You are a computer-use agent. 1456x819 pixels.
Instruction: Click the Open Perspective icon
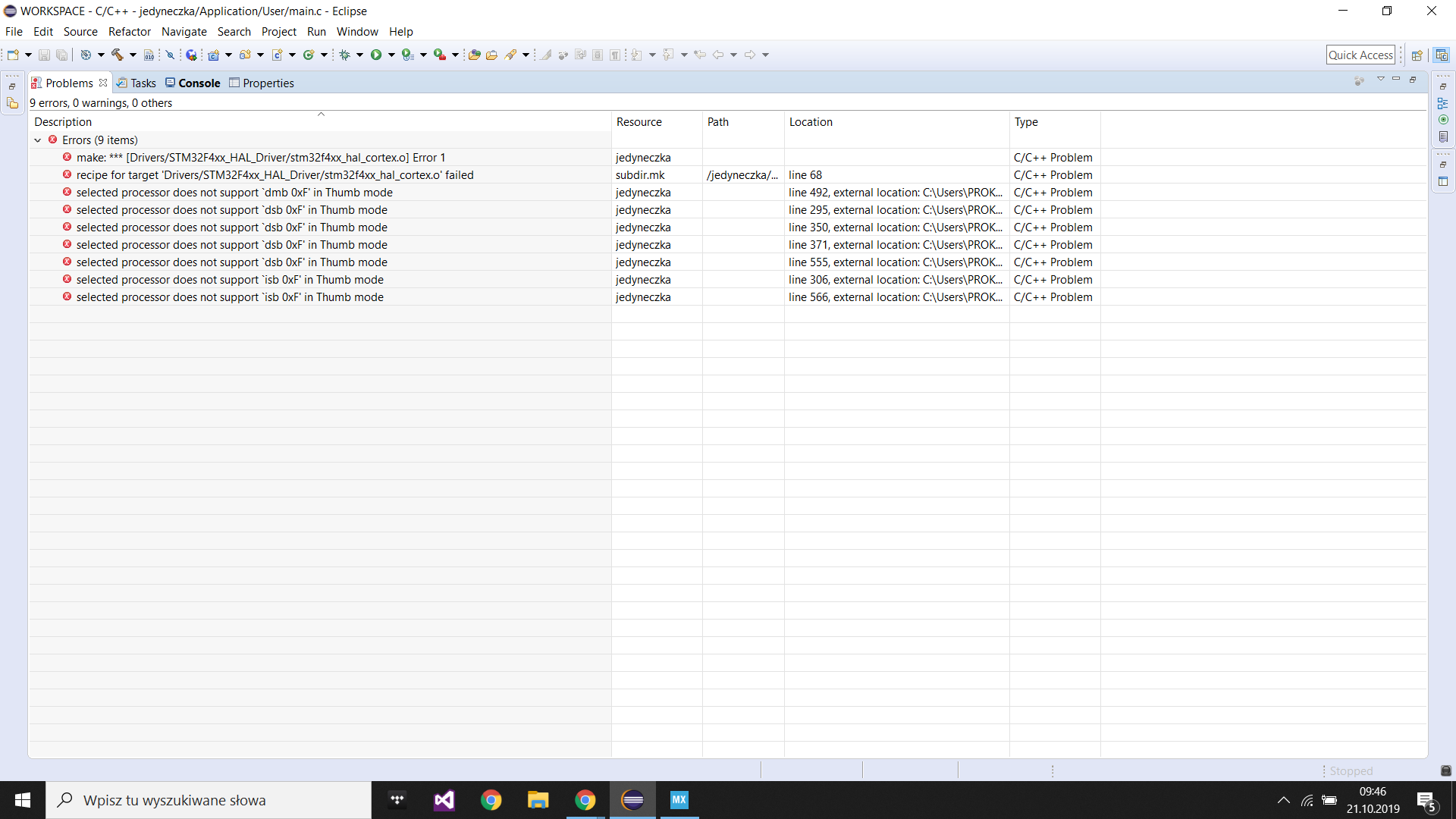tap(1417, 55)
